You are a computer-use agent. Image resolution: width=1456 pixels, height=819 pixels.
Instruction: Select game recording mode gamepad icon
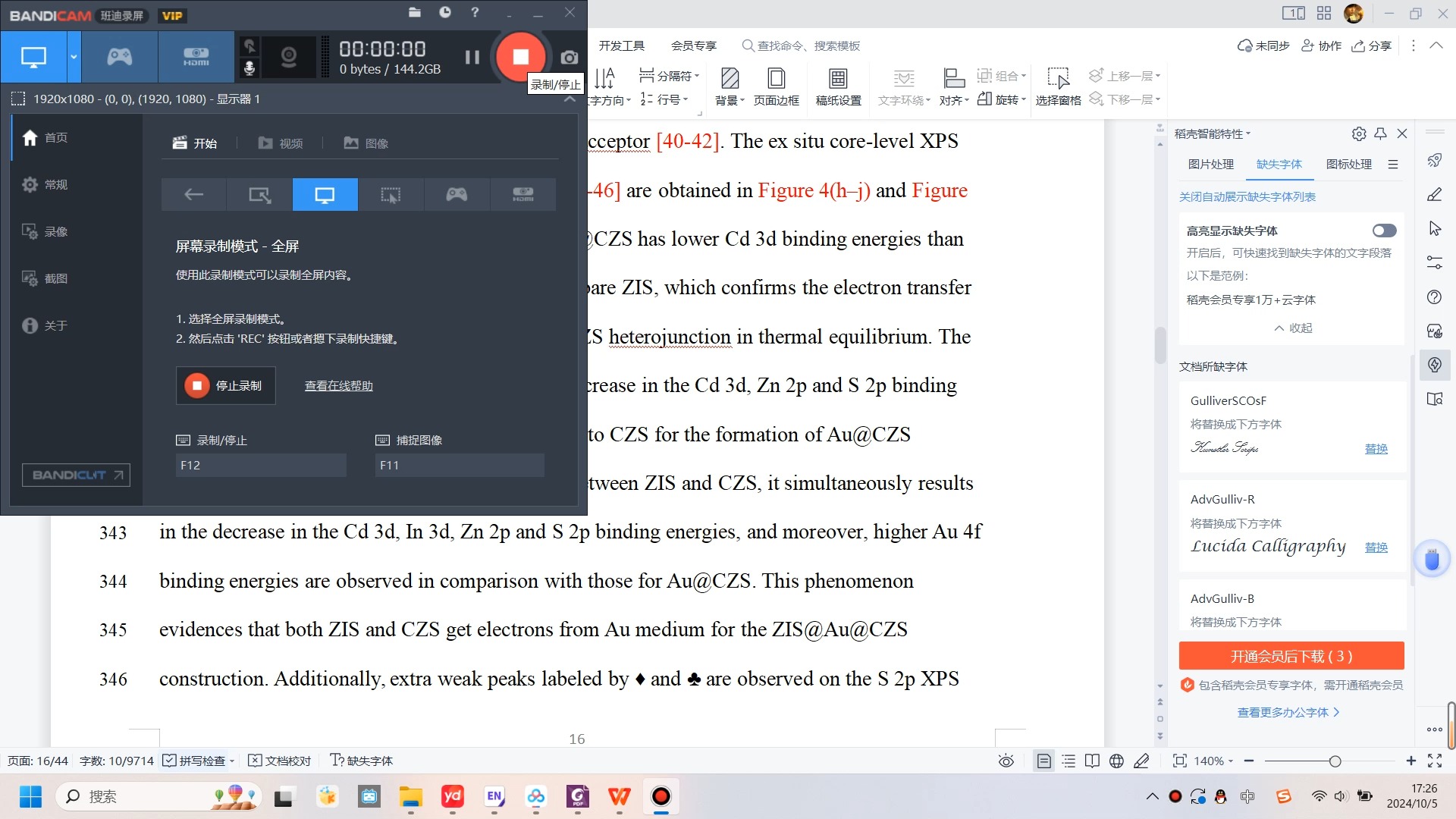[x=119, y=57]
